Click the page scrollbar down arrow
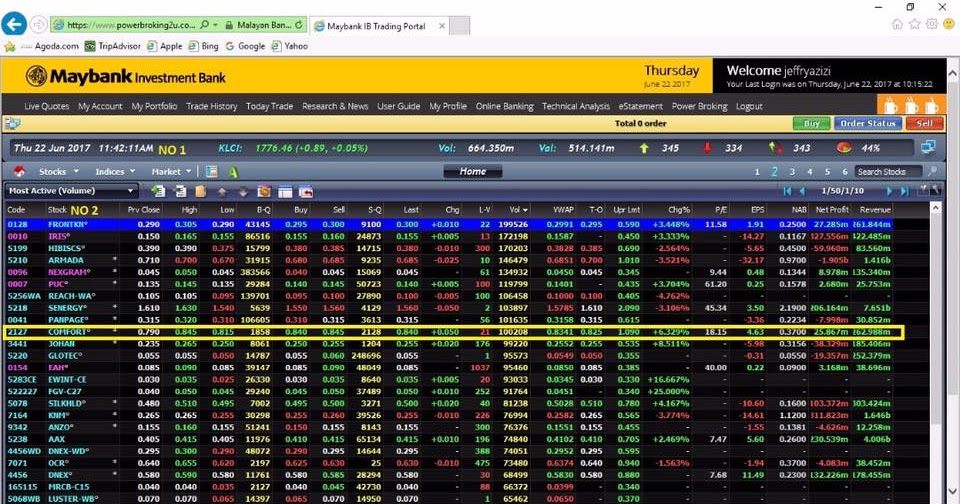This screenshot has width=960, height=504. 953,491
